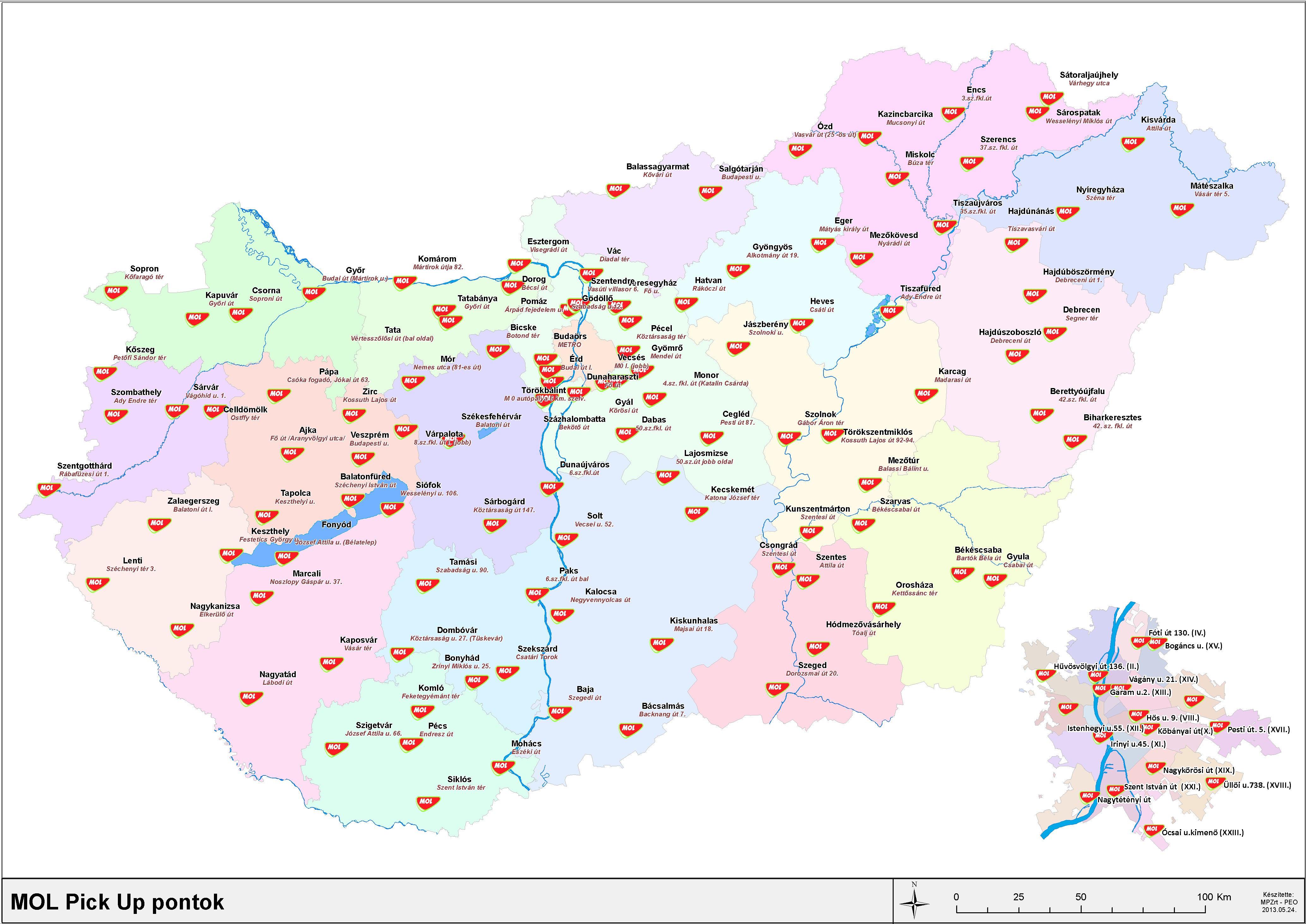Select the Karcag MOL marker
Image resolution: width=1306 pixels, height=924 pixels.
(x=926, y=395)
